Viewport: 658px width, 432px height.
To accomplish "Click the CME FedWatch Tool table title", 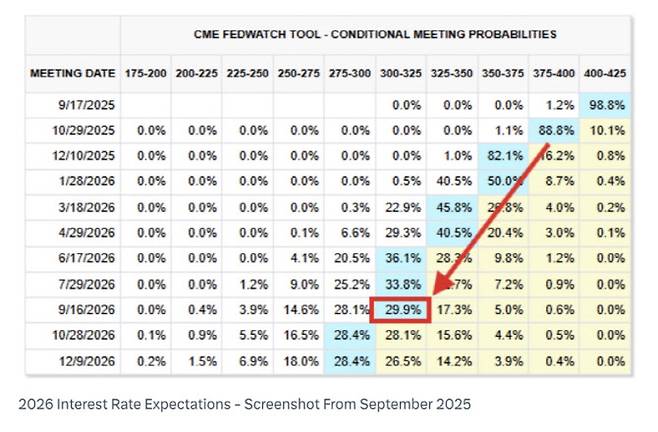I will pos(375,34).
